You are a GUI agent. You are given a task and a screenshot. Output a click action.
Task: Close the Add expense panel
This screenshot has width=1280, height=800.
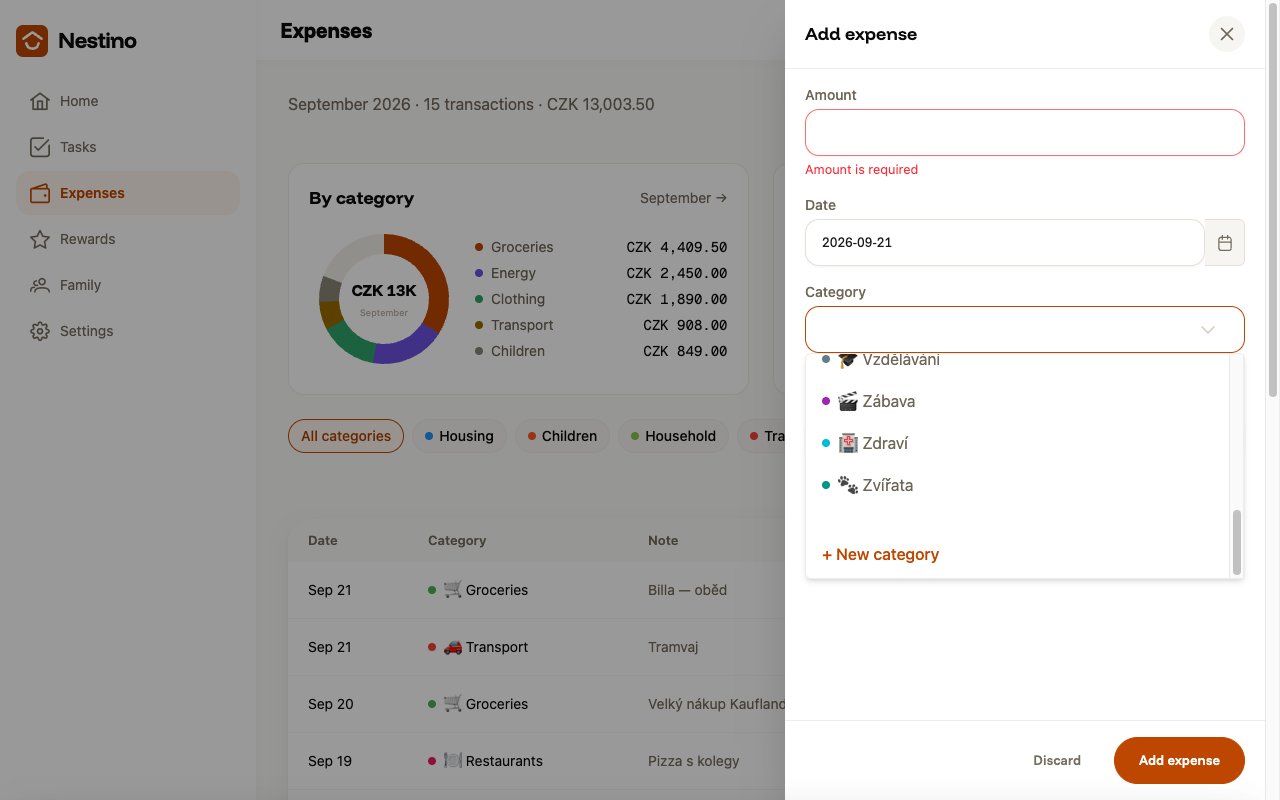1227,34
